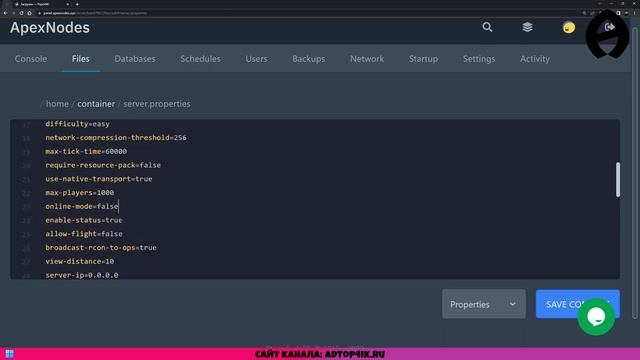
Task: Open the servers layers icon
Action: [527, 27]
